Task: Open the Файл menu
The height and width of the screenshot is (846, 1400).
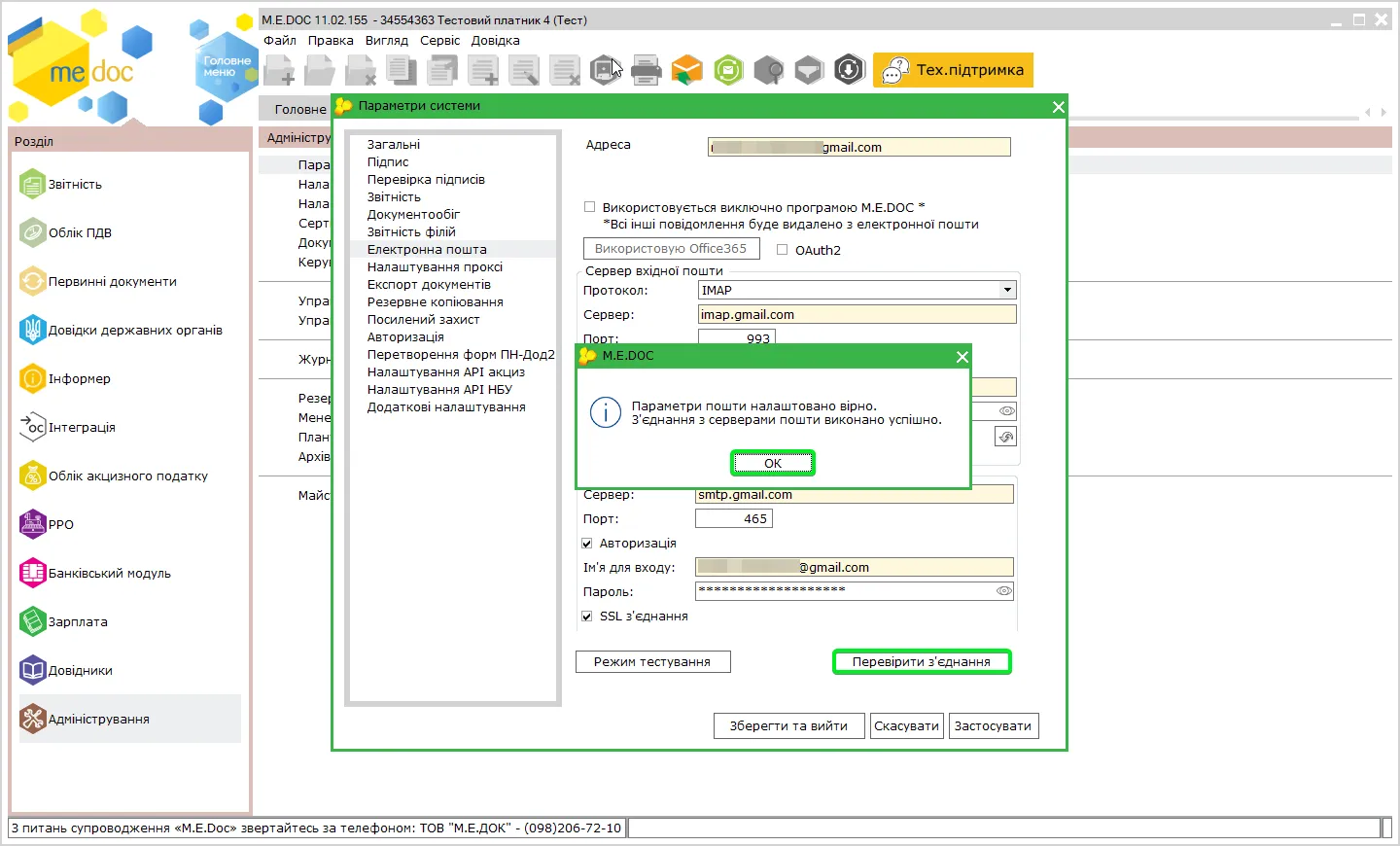Action: point(280,40)
